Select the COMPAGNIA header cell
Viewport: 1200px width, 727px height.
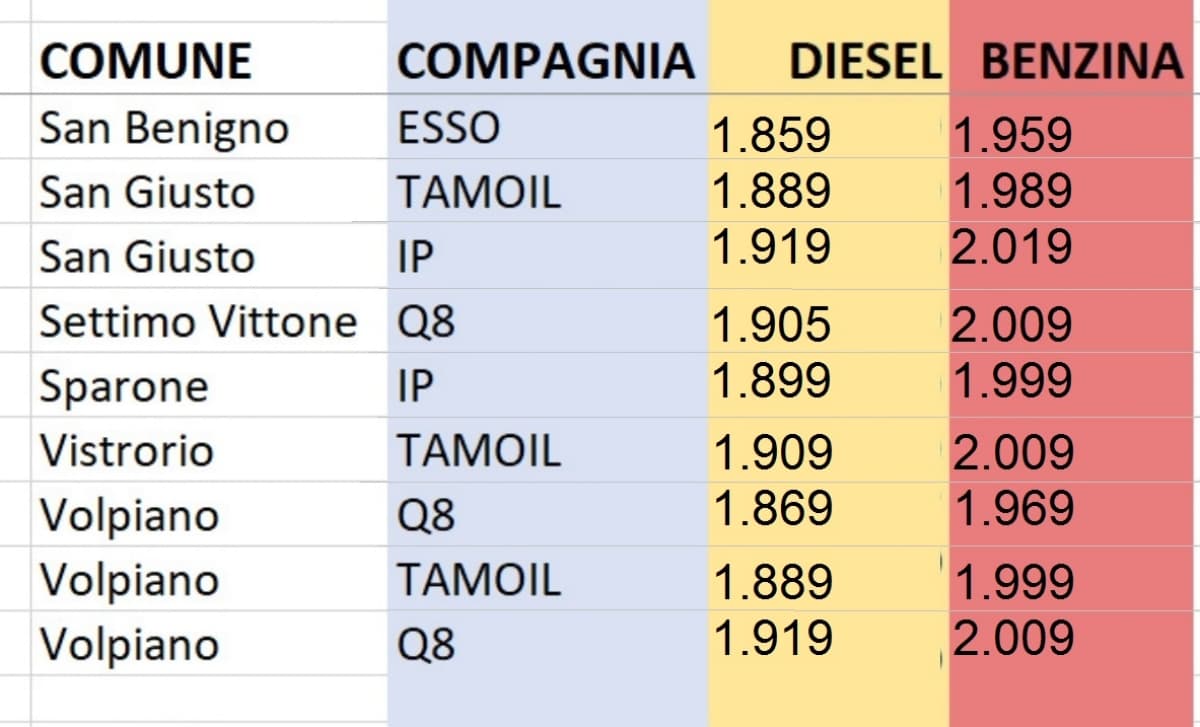tap(545, 62)
